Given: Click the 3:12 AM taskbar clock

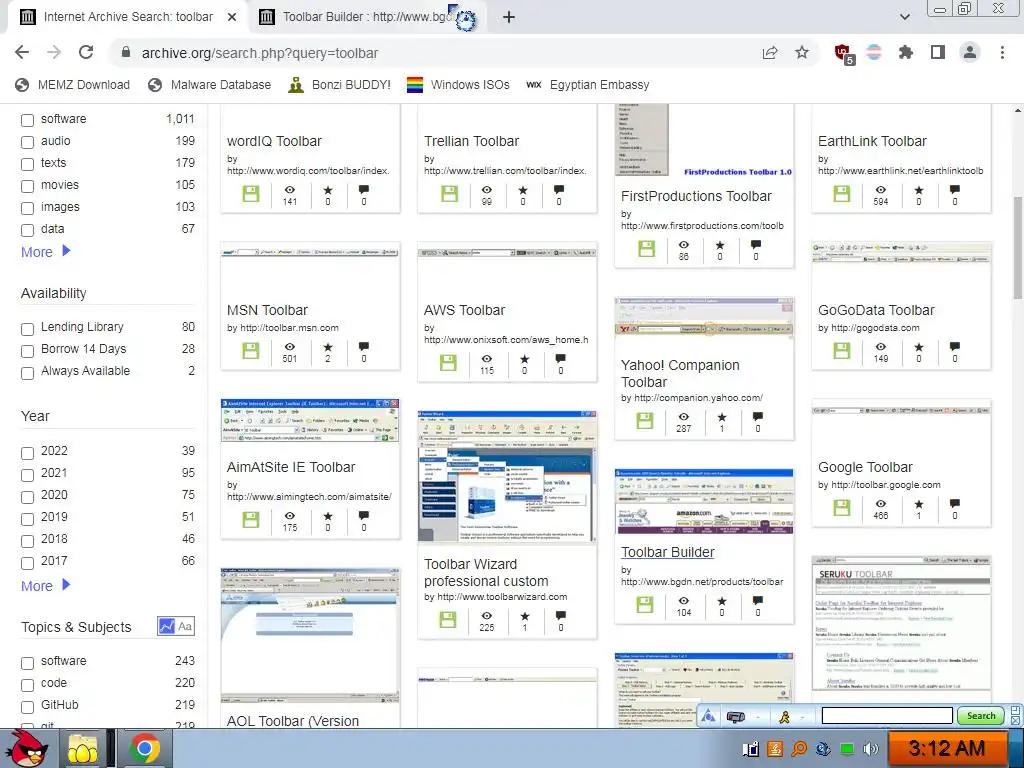Looking at the screenshot, I should pos(946,748).
